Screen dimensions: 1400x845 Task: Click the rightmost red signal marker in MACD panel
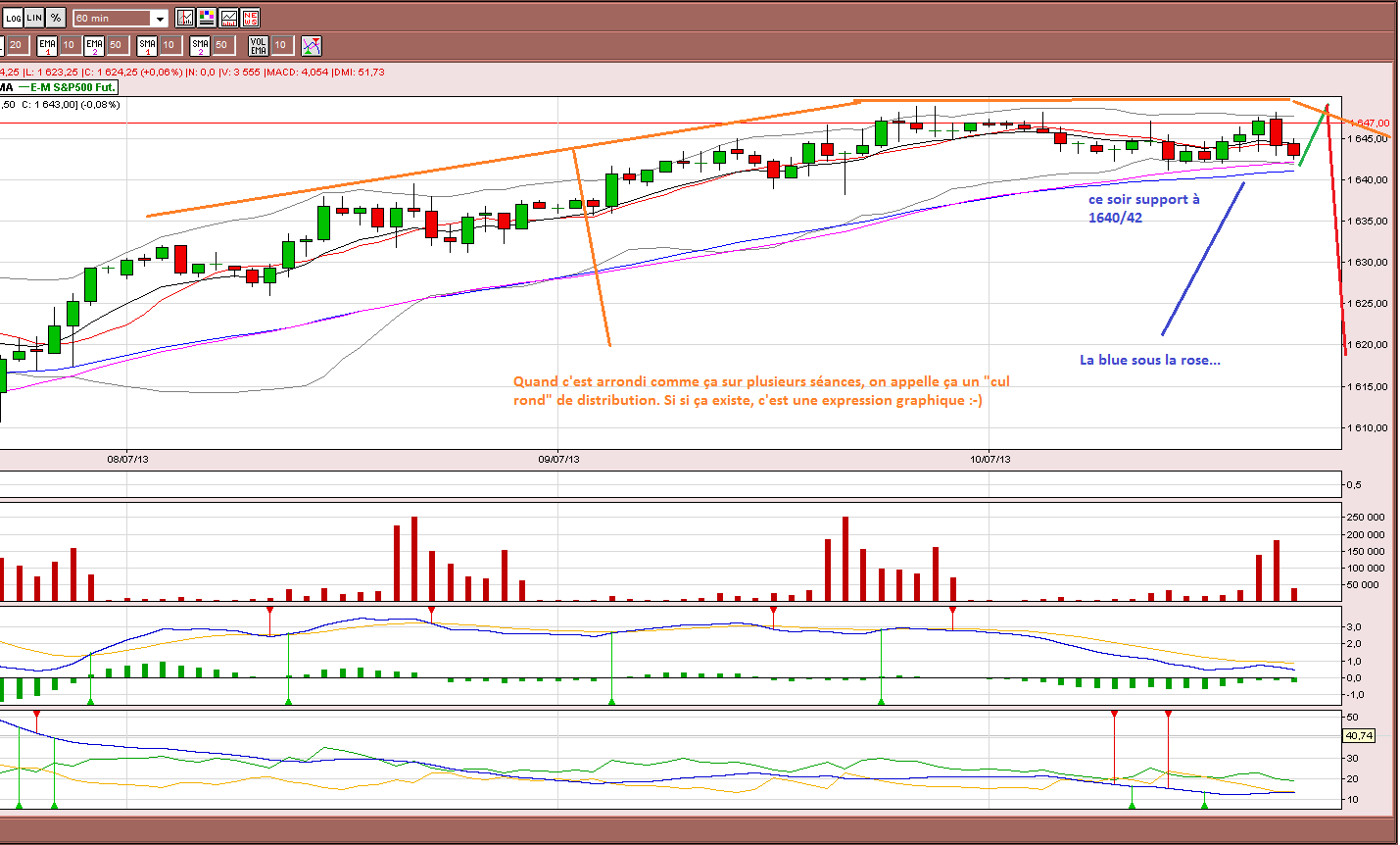tap(952, 612)
